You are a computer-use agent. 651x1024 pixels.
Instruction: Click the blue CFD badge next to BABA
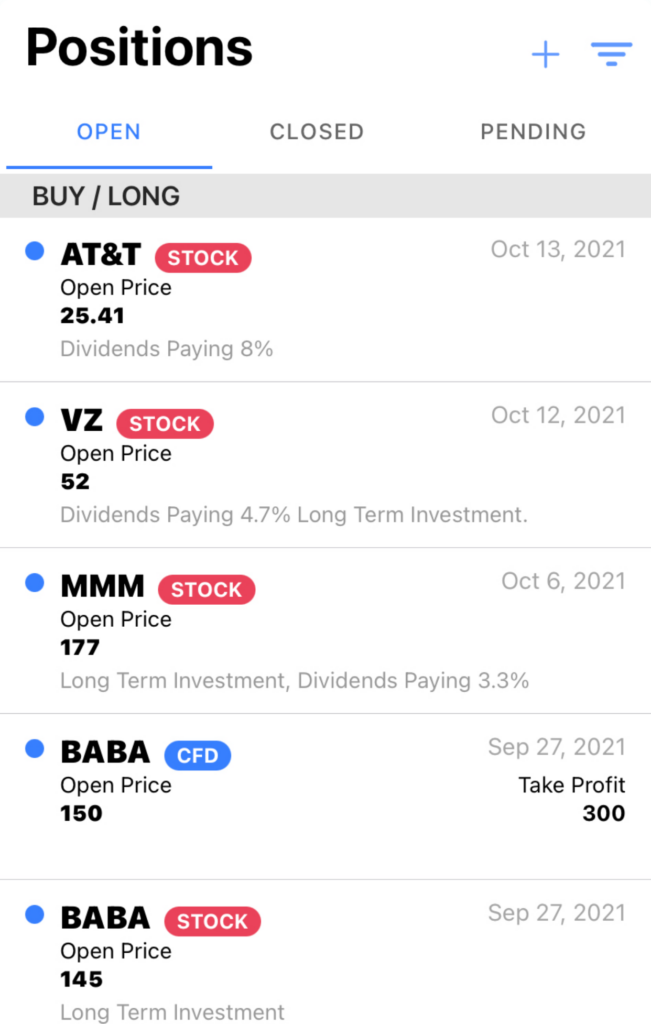point(197,756)
